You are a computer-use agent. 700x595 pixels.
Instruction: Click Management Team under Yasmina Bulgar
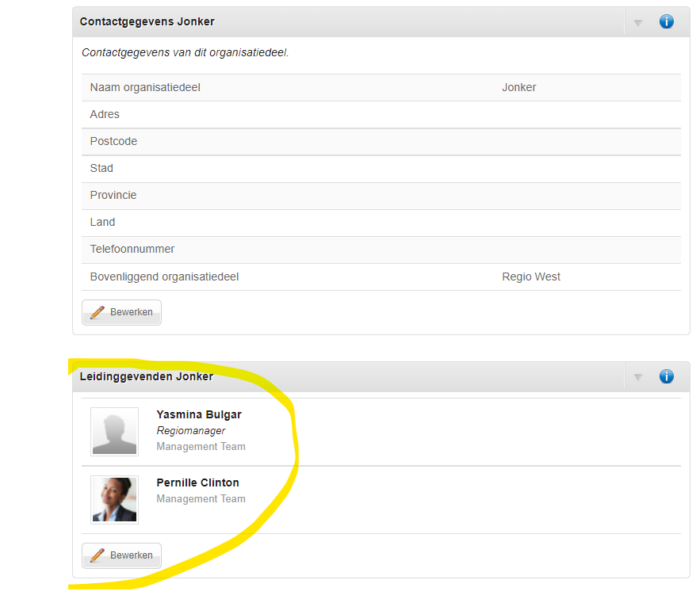(201, 446)
